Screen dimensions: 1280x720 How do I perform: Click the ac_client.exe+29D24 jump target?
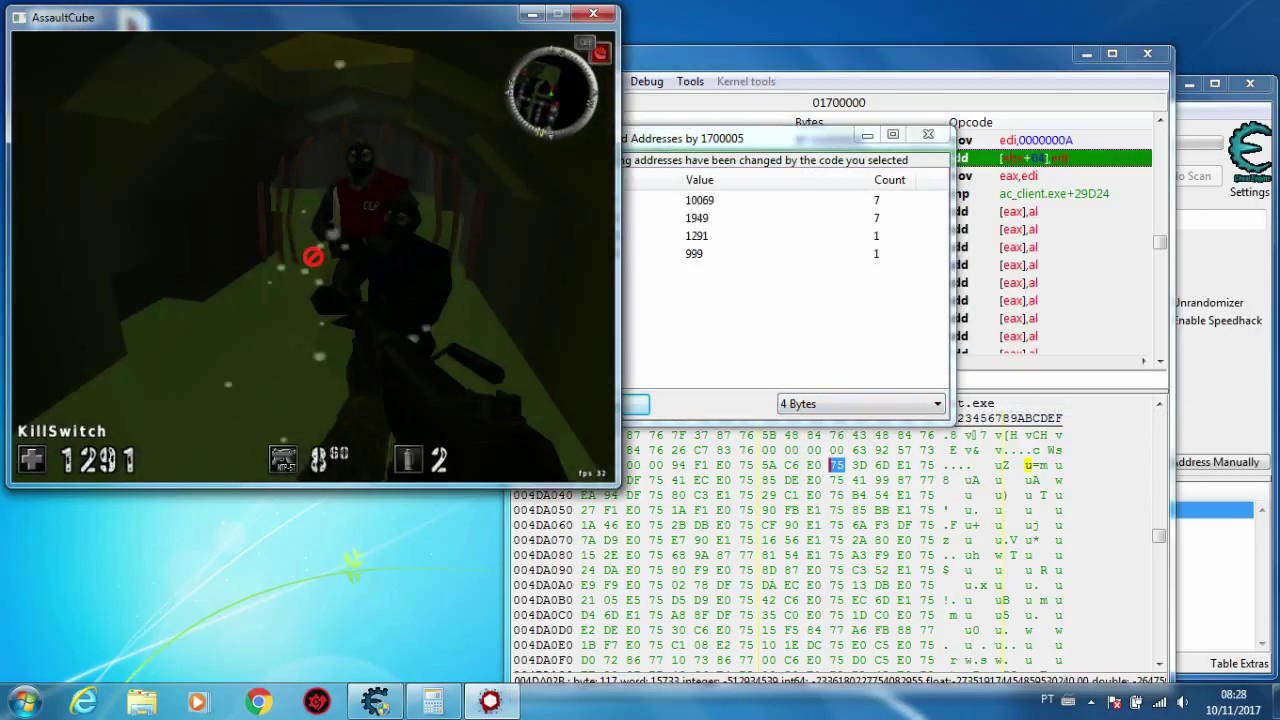pos(1053,194)
